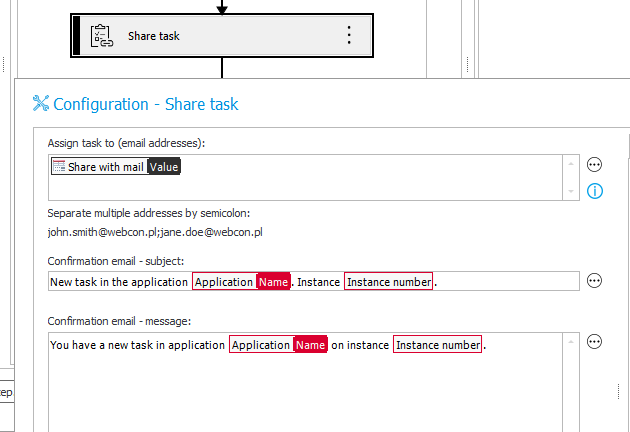Click the wrench icon beside the Configuration title
This screenshot has height=432, width=630.
tap(41, 103)
